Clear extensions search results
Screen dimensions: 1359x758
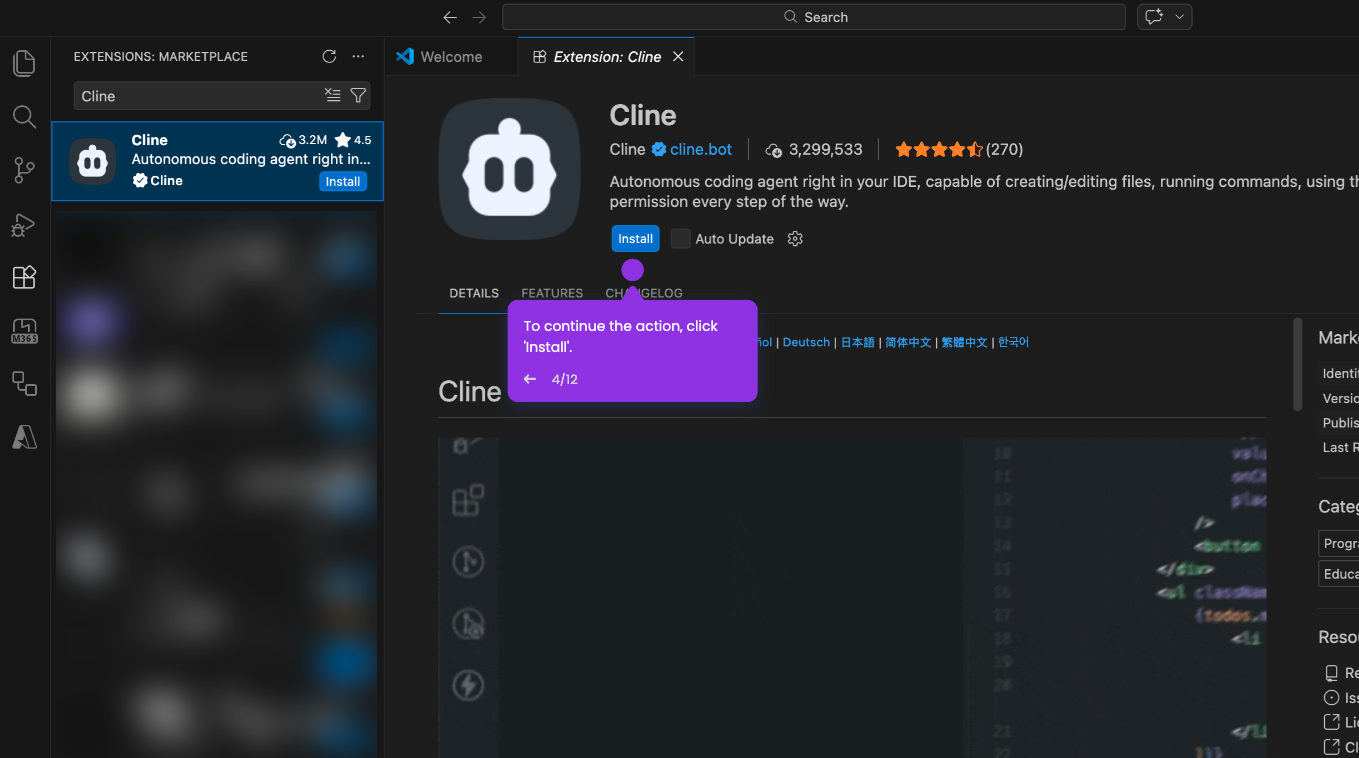point(333,95)
